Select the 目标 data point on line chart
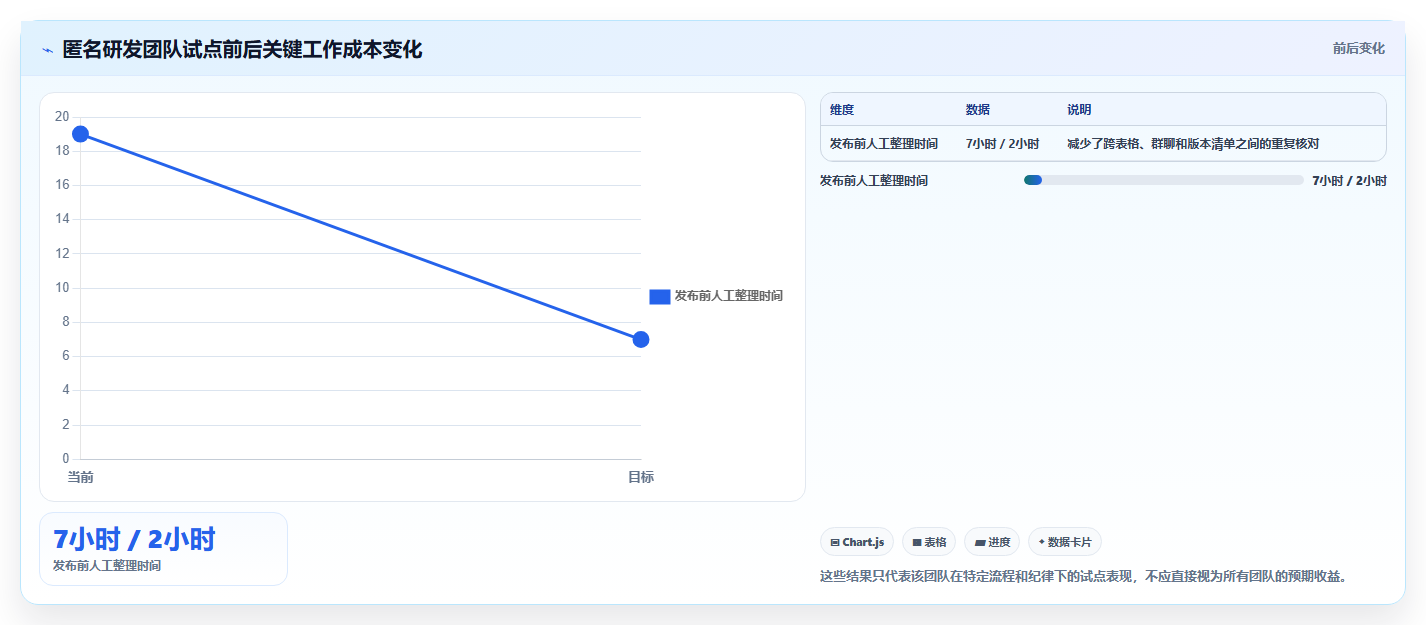The width and height of the screenshot is (1426, 625). coord(641,339)
